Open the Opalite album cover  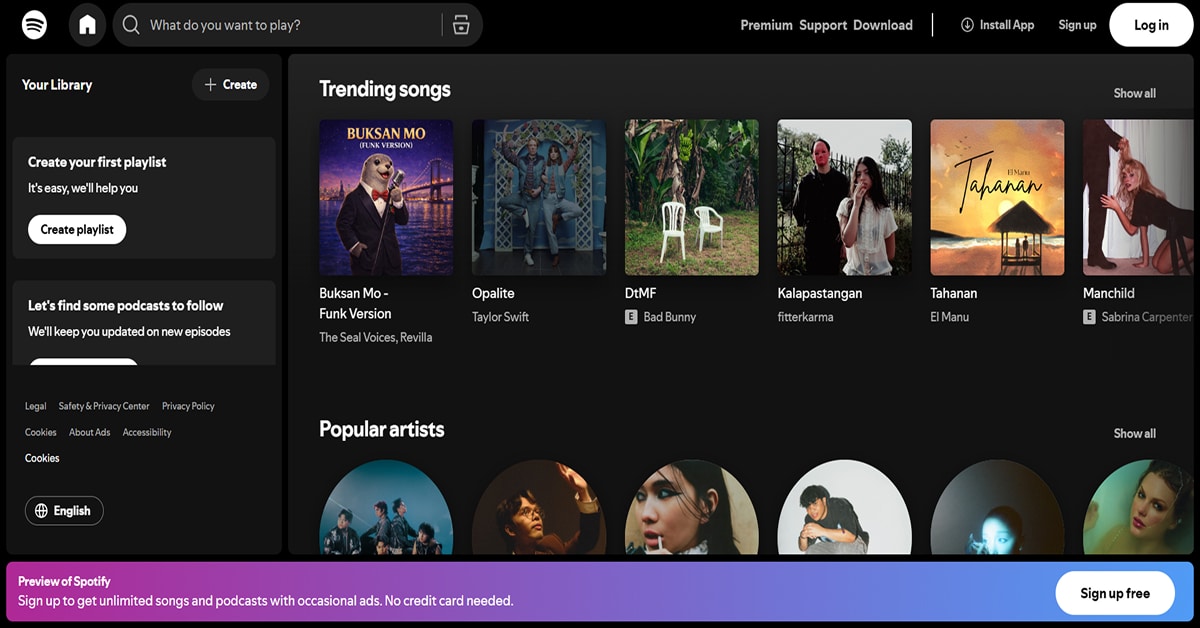coord(539,197)
